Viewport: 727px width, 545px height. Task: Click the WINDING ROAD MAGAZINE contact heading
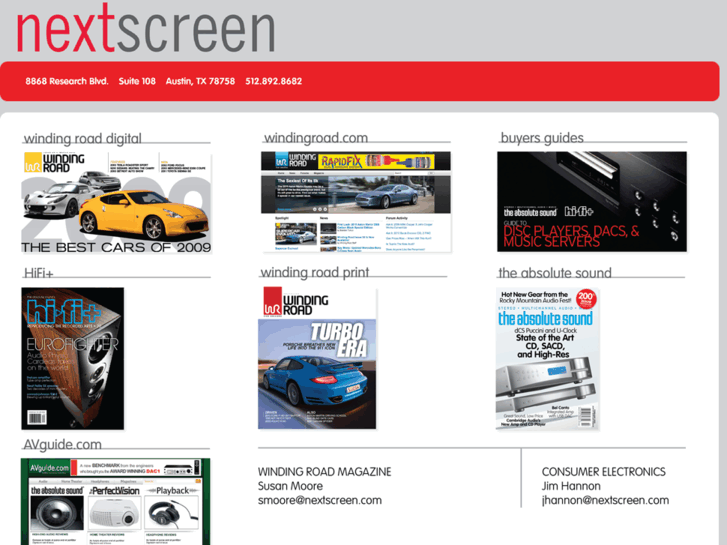325,472
